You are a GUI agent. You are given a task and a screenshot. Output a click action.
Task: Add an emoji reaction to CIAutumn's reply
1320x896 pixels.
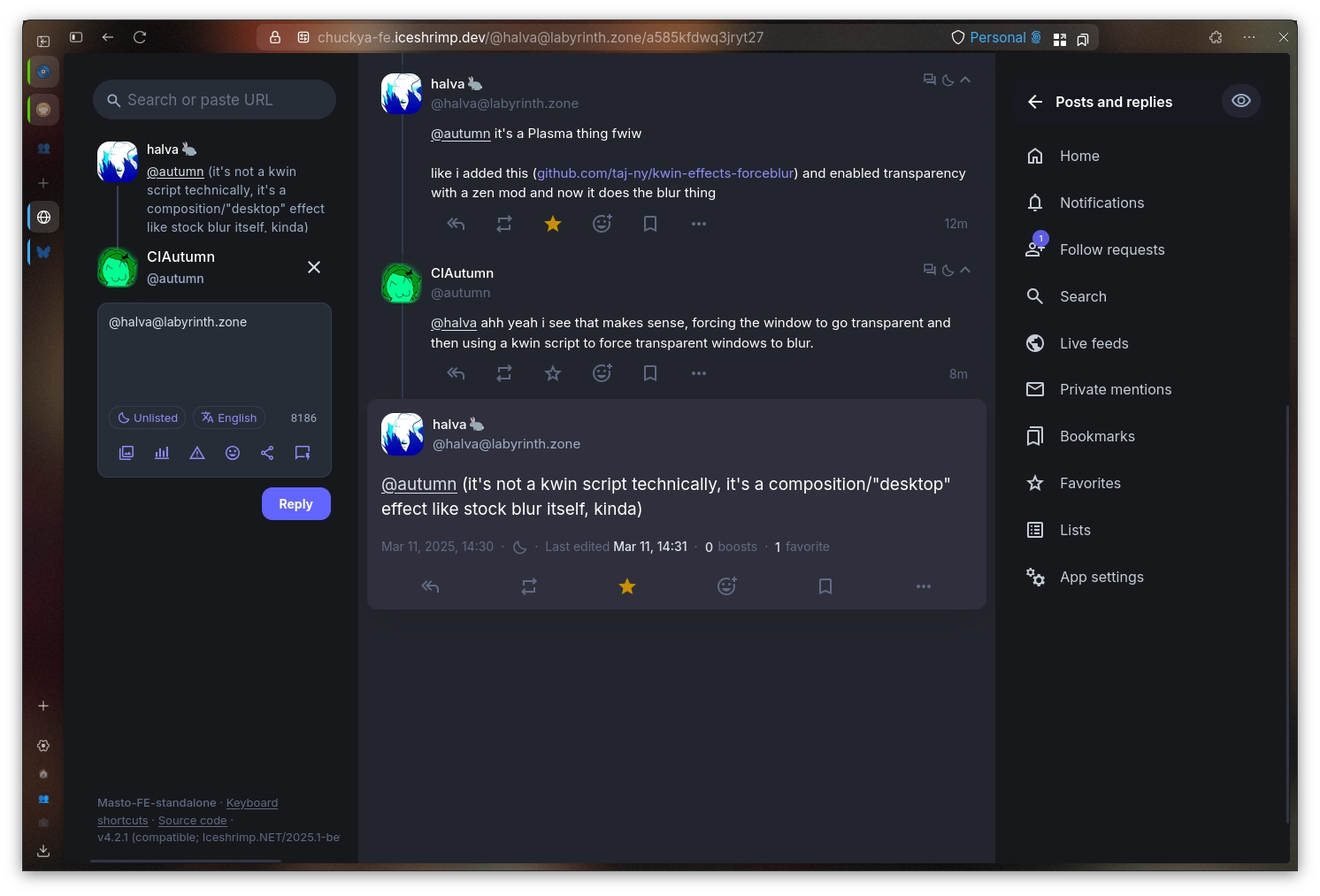pos(602,372)
